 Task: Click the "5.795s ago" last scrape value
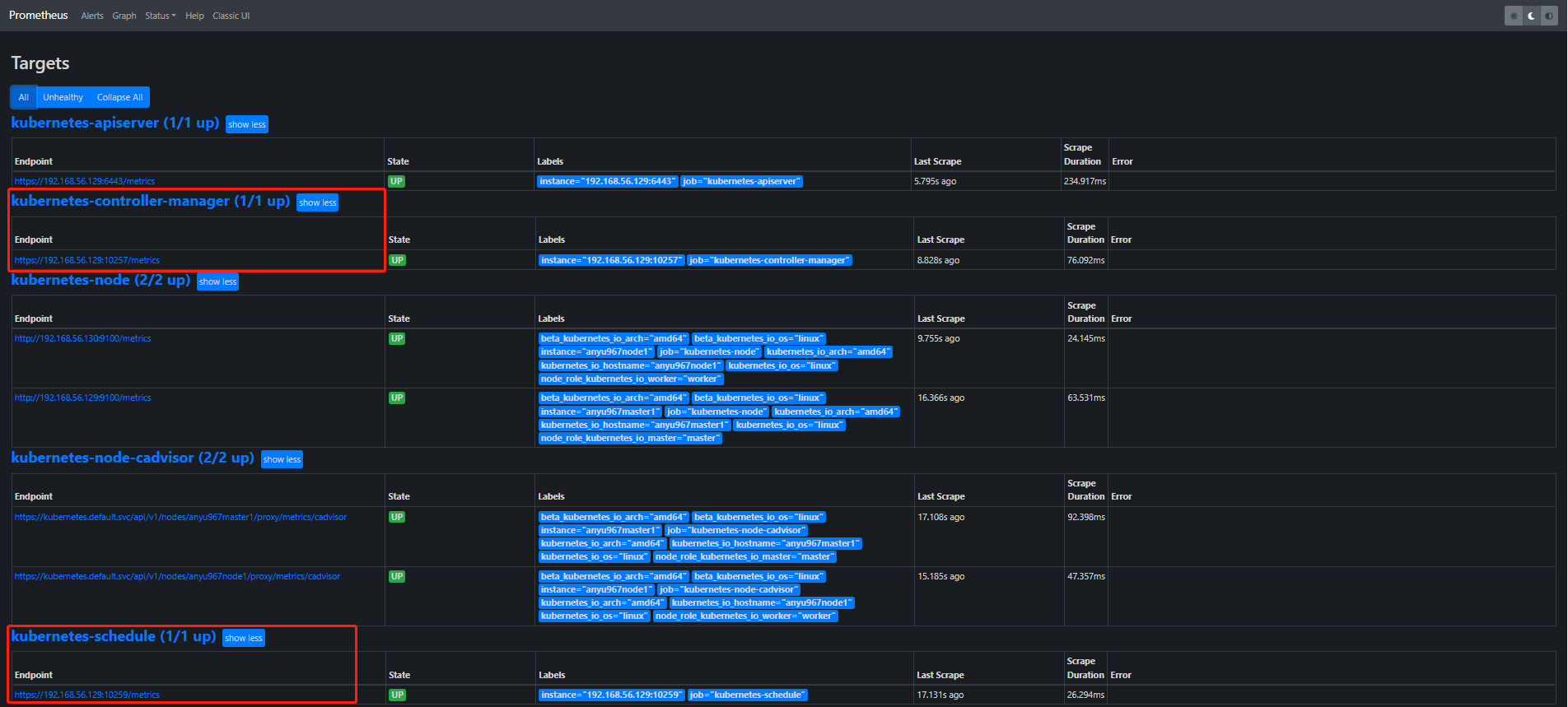(935, 181)
